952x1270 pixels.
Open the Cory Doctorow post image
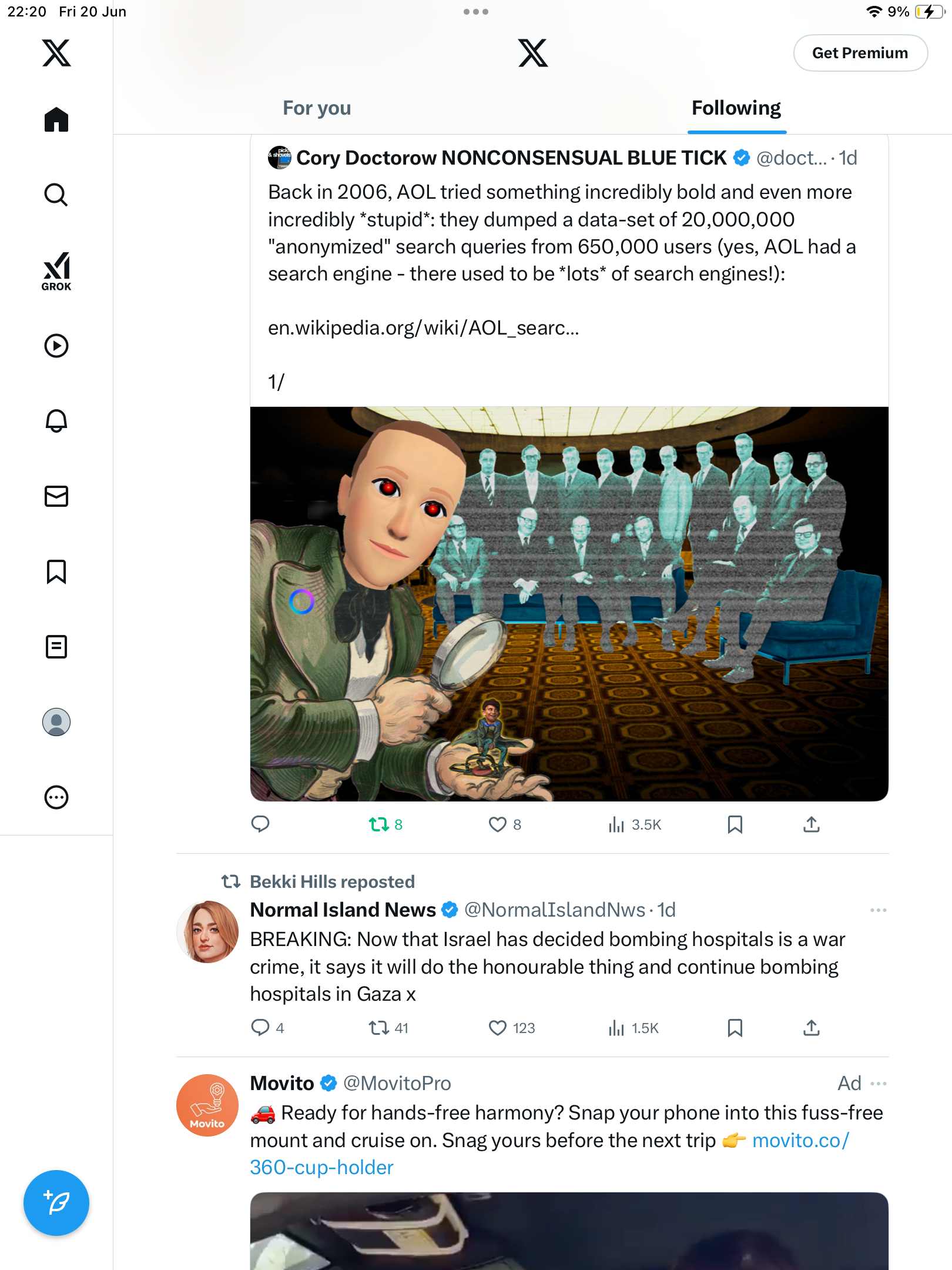click(569, 604)
